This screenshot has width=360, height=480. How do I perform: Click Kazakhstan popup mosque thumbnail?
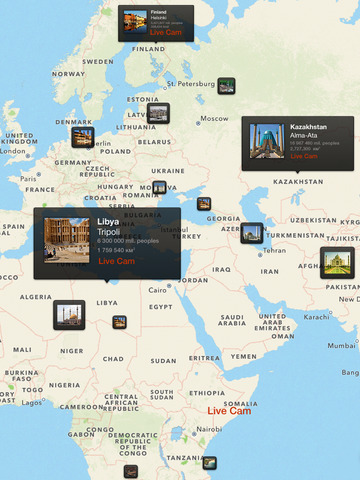coord(267,141)
